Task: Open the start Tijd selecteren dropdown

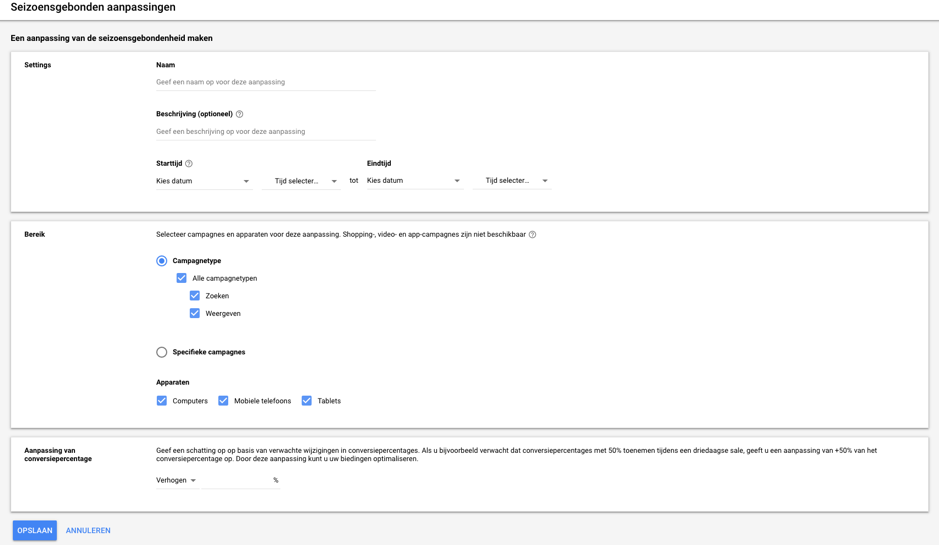Action: click(x=305, y=181)
